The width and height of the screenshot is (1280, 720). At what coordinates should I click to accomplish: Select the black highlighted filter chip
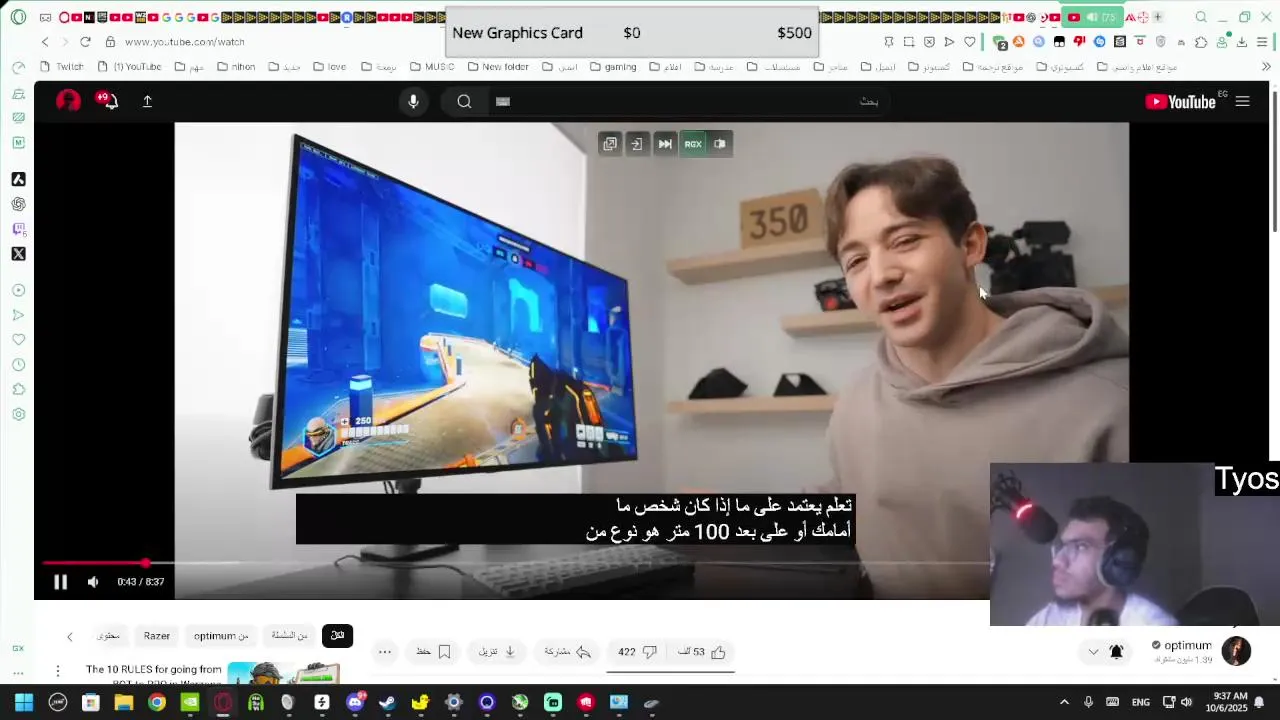click(x=337, y=636)
